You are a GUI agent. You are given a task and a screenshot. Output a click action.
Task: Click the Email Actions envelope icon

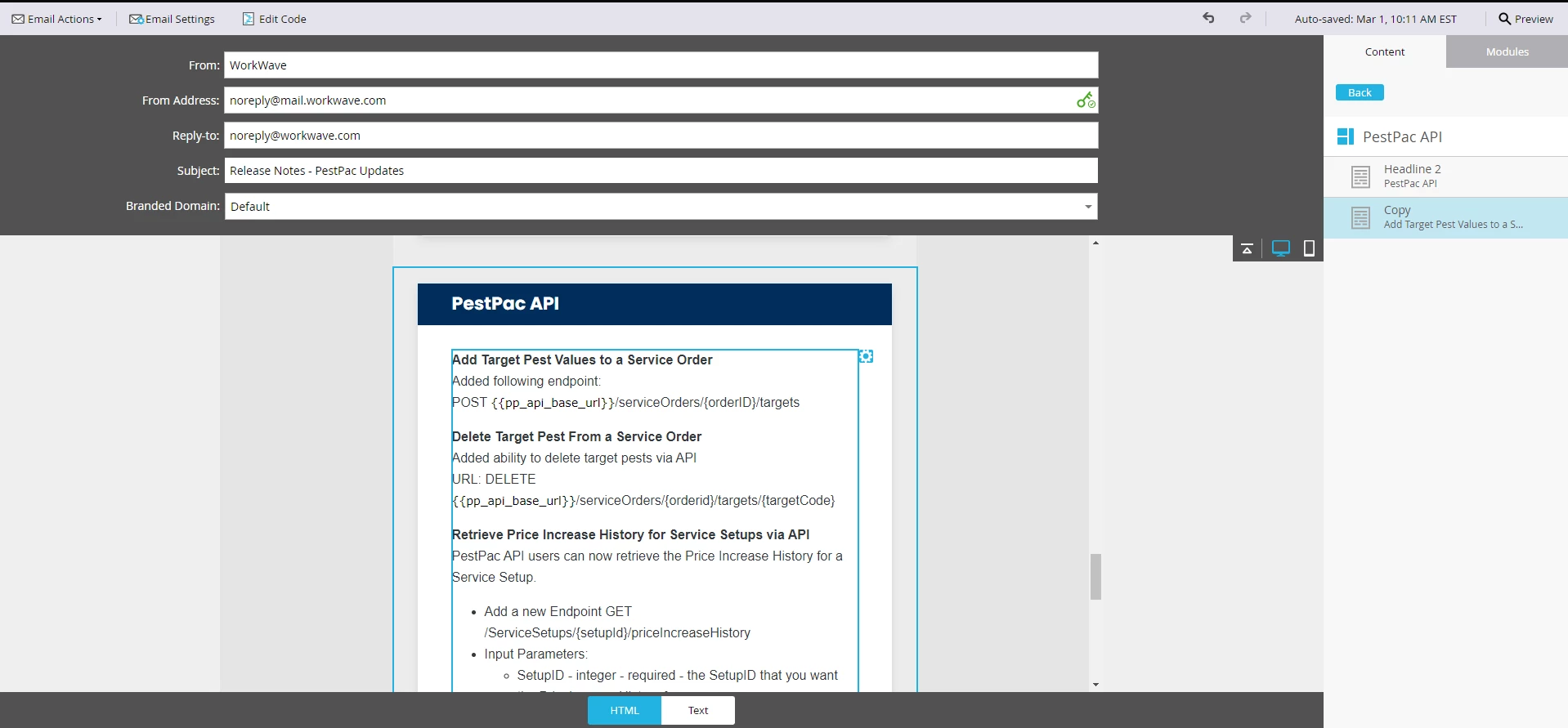[18, 19]
